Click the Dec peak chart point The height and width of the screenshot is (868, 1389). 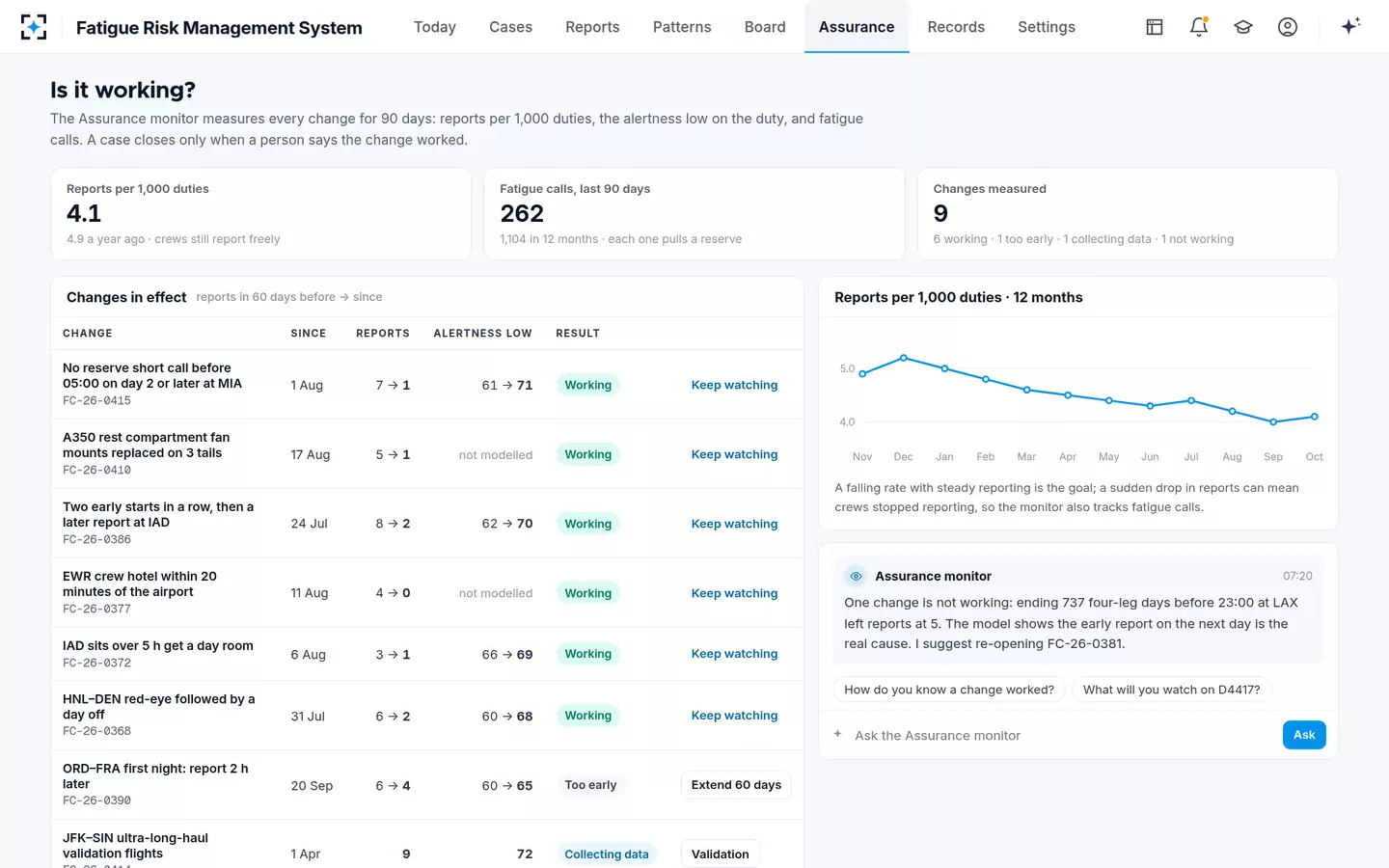tap(904, 358)
